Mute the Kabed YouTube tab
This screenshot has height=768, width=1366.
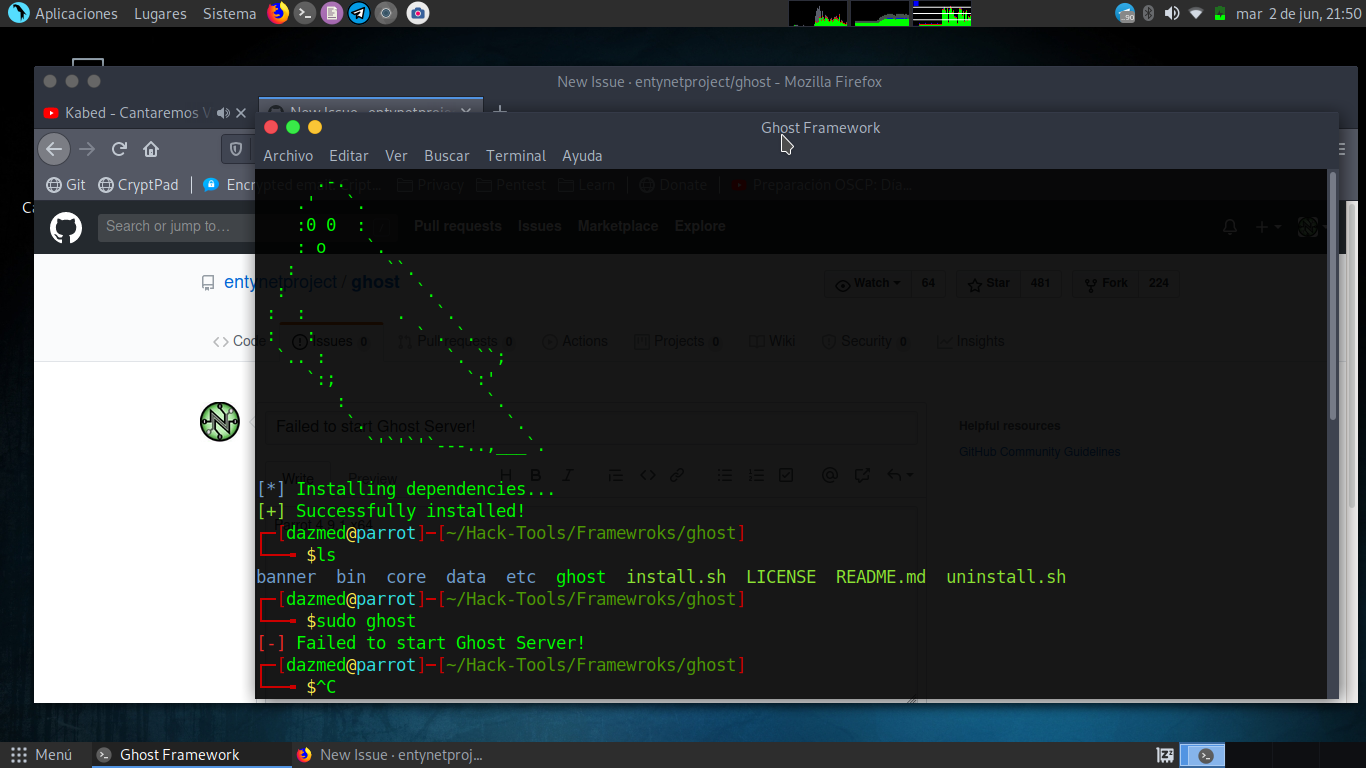(x=224, y=113)
